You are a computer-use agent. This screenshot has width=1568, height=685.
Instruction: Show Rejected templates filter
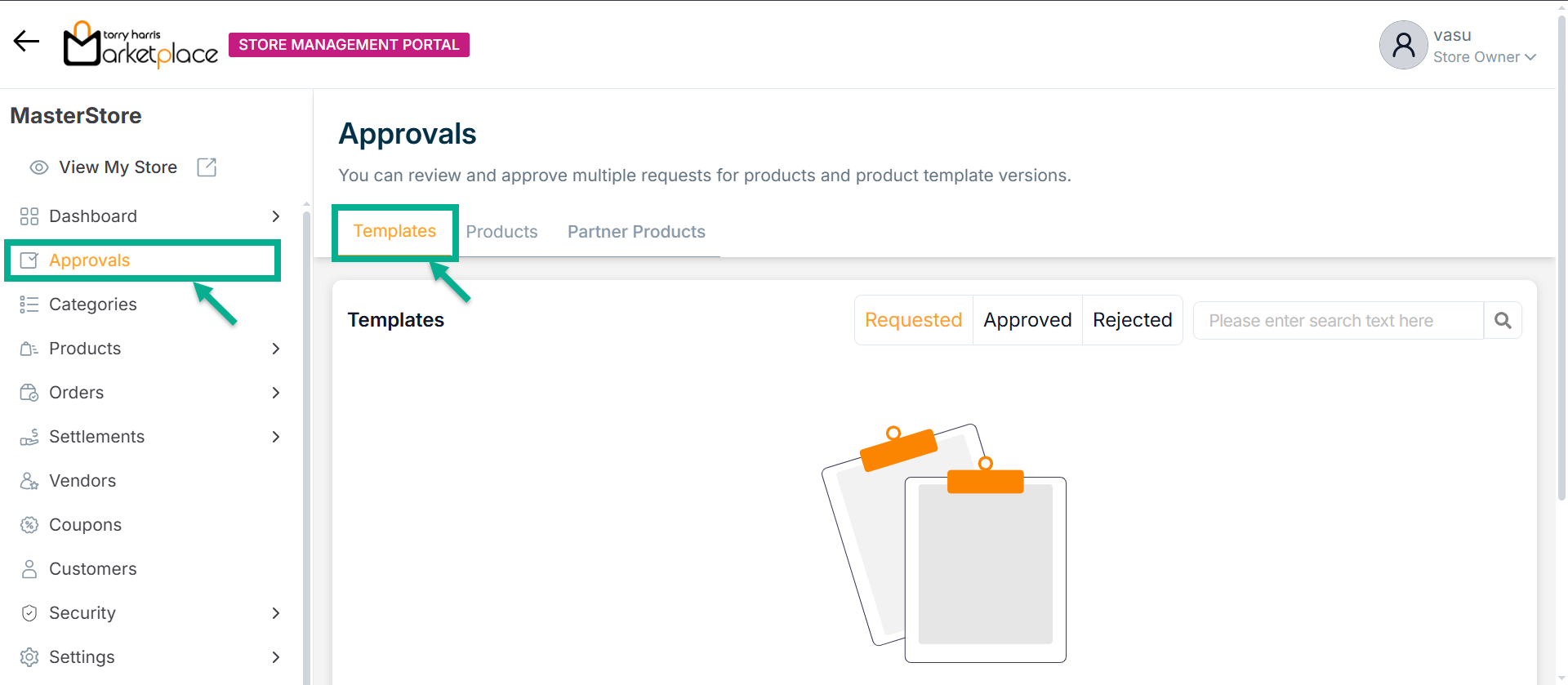[1132, 320]
